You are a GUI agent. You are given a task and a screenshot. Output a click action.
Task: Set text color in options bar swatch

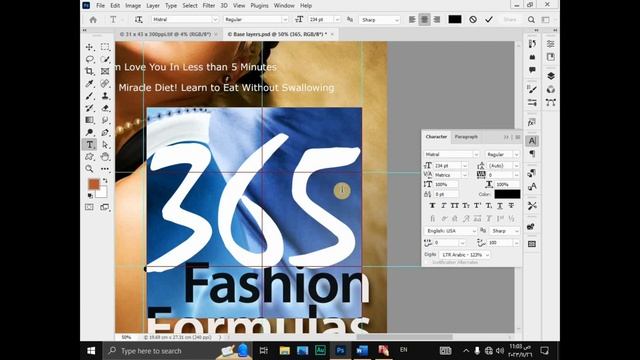coord(455,20)
